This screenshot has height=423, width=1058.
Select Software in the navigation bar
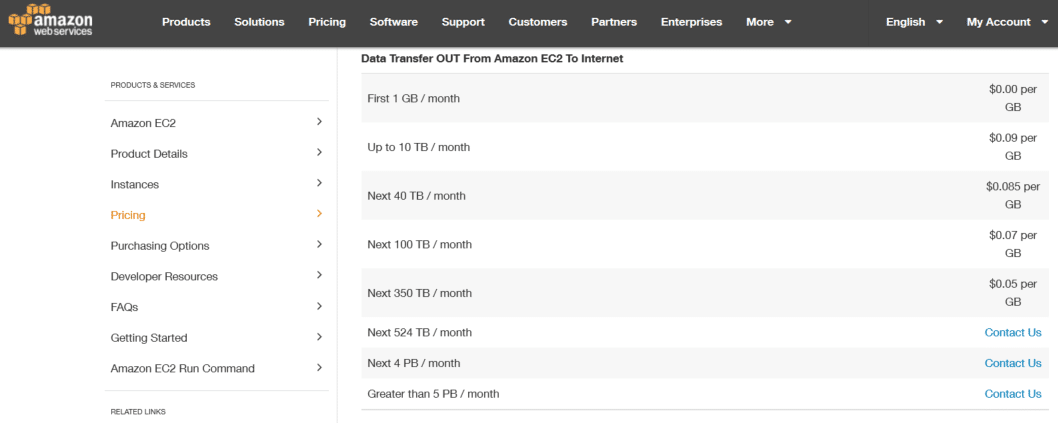click(x=393, y=22)
